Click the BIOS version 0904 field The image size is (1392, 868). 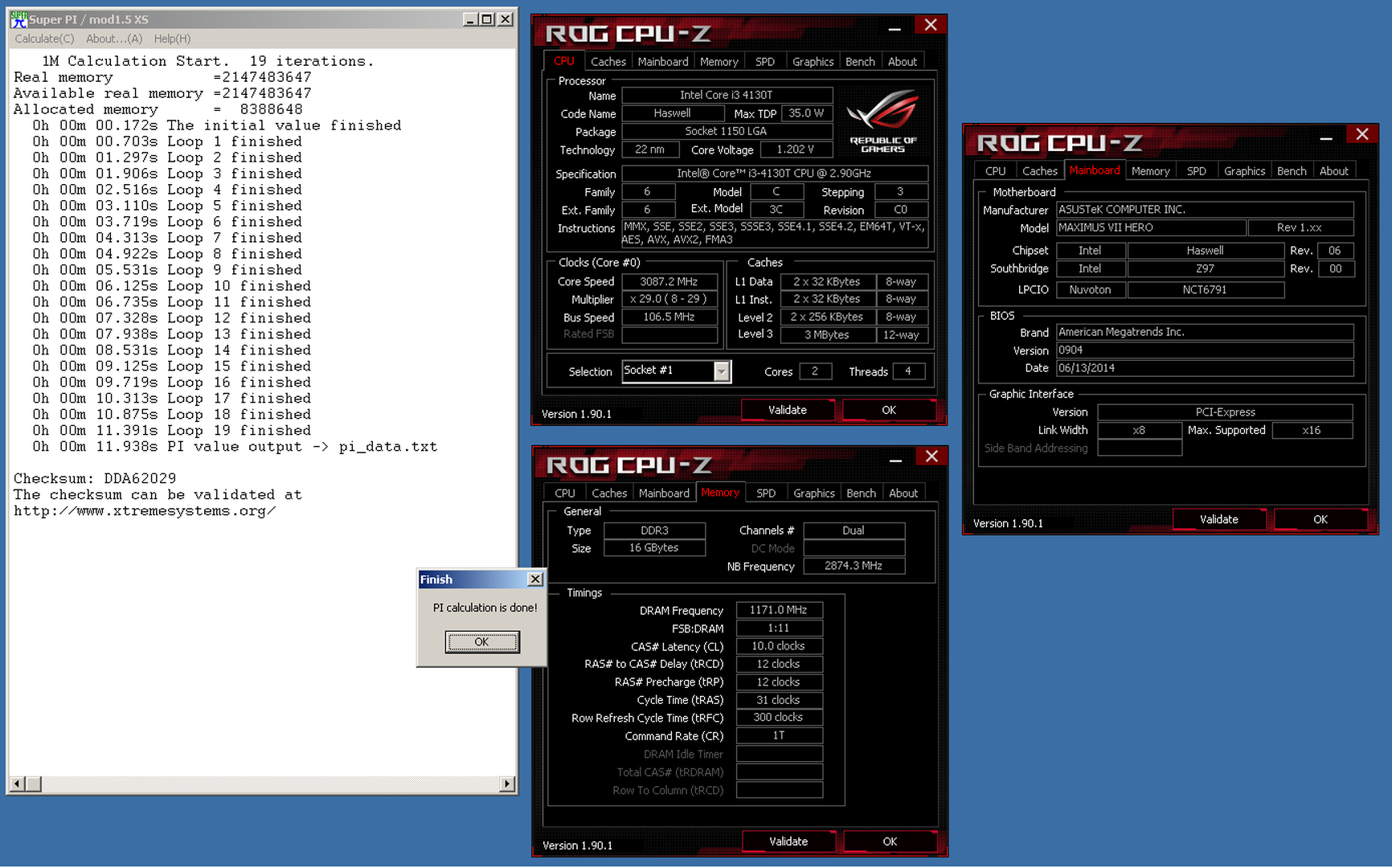click(1205, 350)
